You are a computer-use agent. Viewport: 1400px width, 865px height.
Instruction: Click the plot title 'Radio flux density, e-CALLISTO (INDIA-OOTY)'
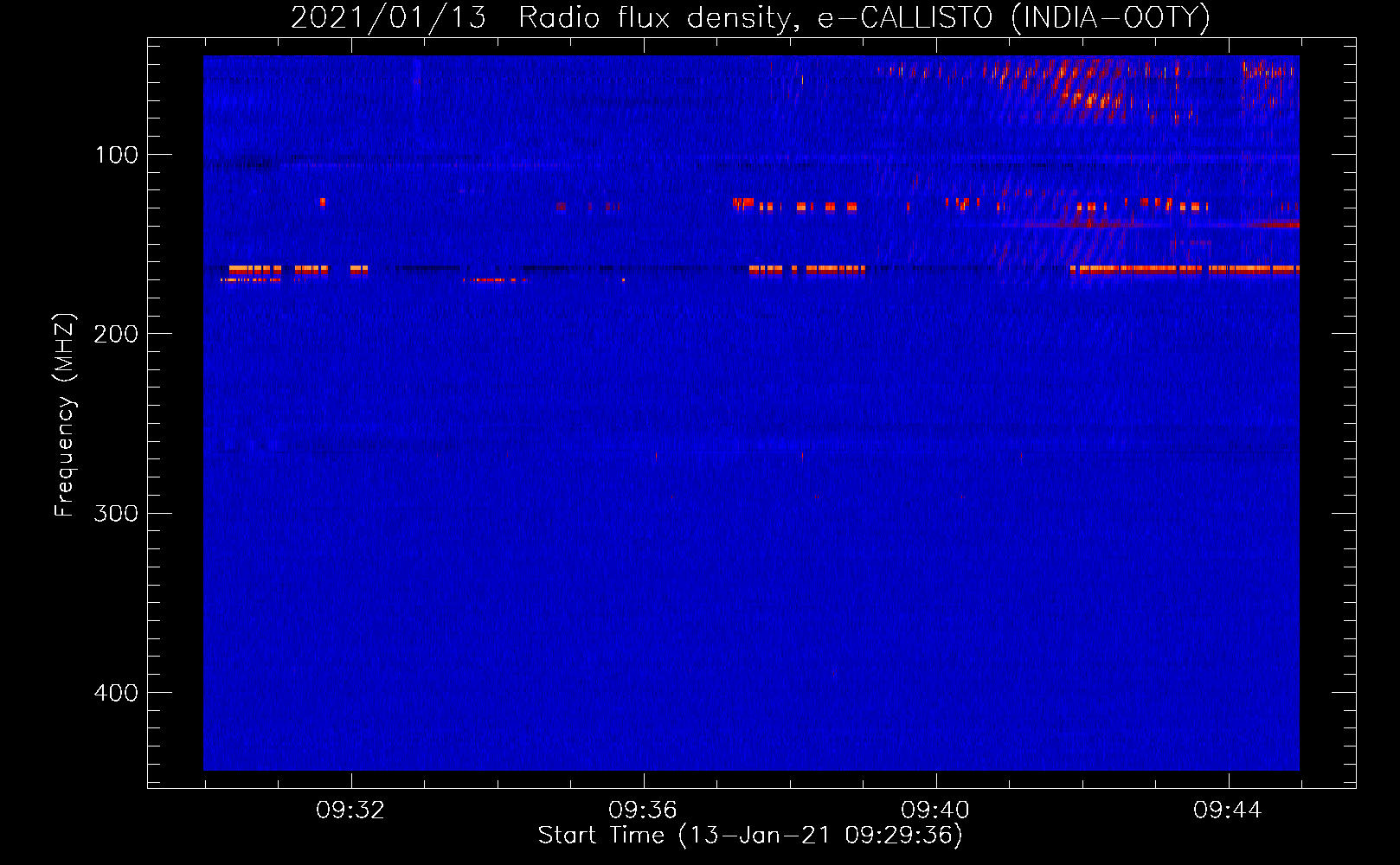[x=864, y=17]
